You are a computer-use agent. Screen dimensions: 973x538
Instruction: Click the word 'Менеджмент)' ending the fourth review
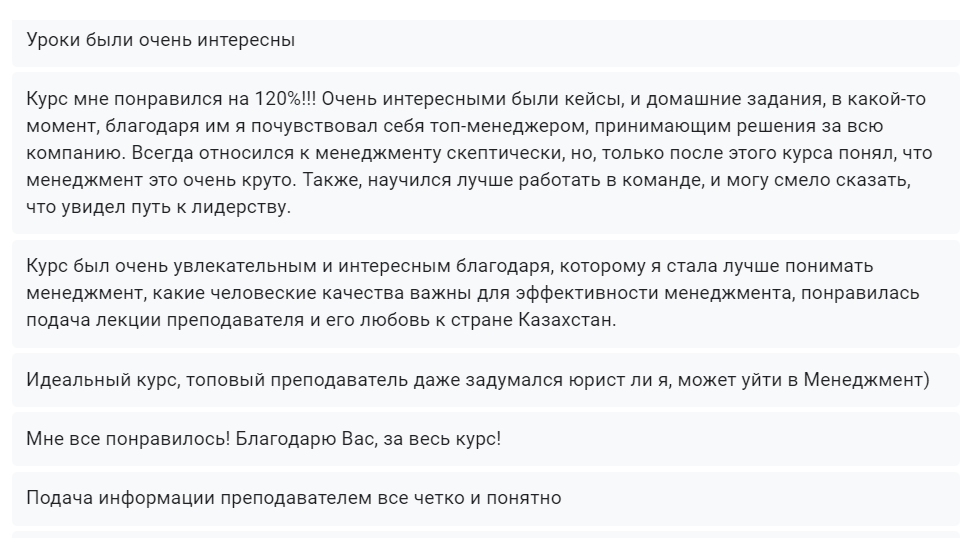(x=867, y=380)
